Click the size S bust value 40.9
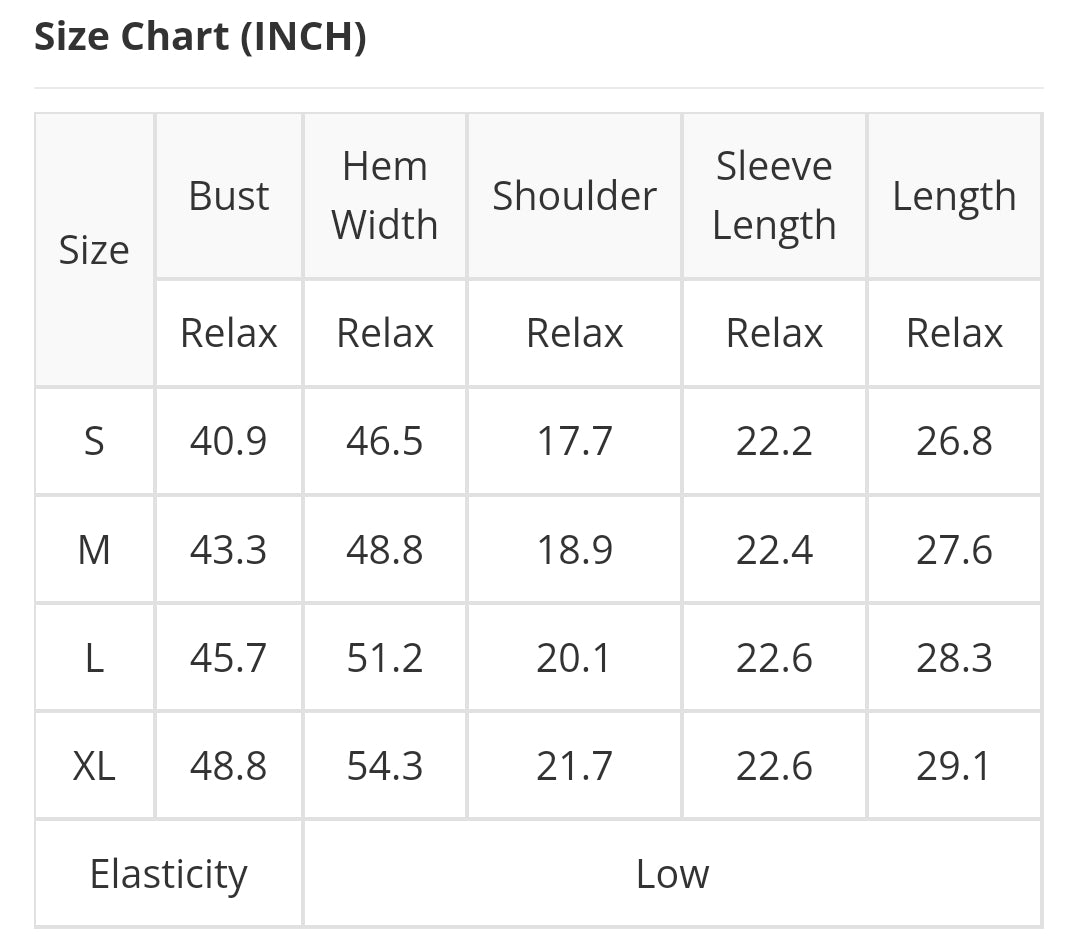The width and height of the screenshot is (1080, 952). (x=229, y=441)
